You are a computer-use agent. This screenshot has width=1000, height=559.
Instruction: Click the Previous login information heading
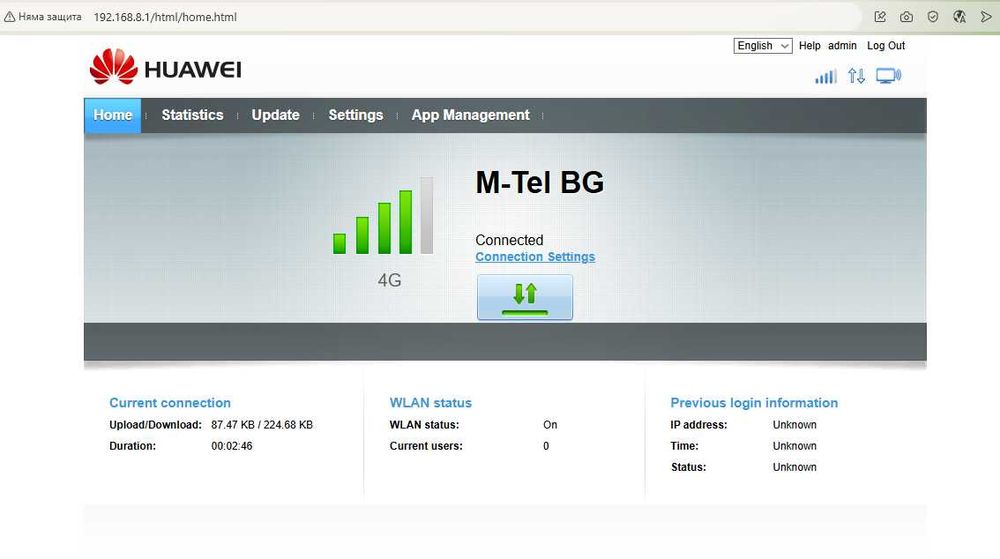tap(754, 403)
